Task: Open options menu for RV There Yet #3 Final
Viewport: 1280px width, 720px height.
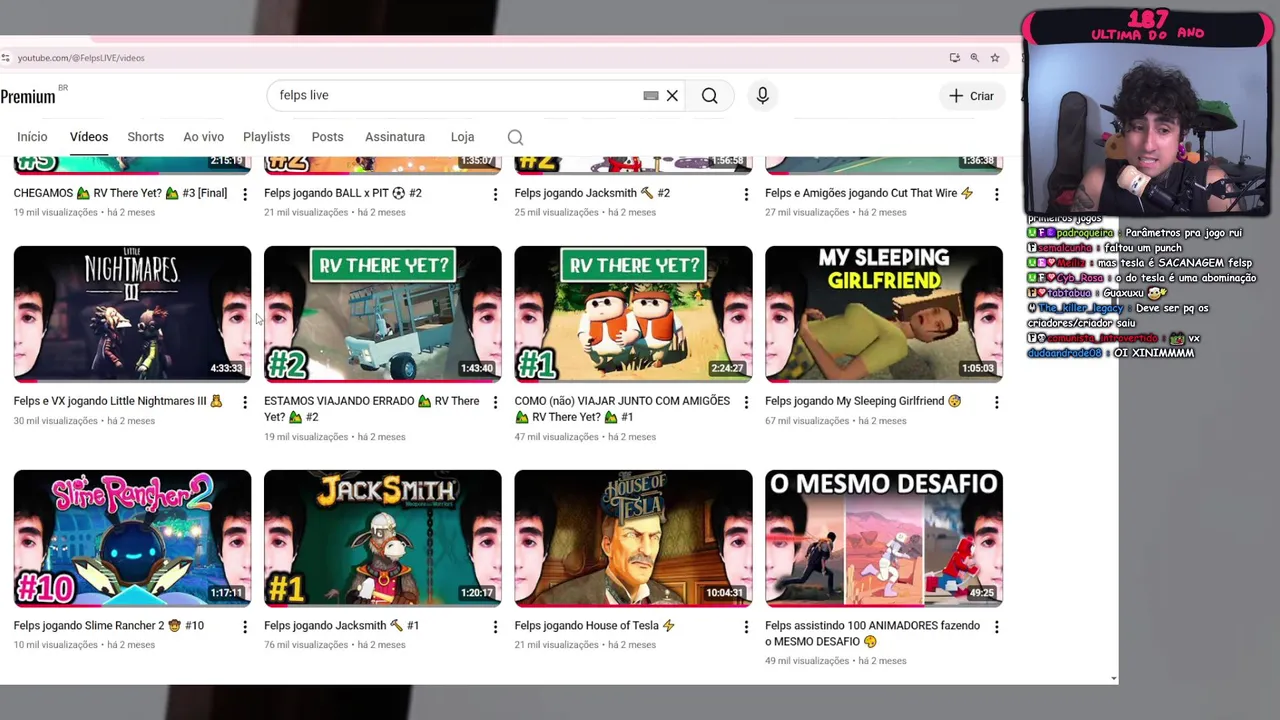Action: 245,194
